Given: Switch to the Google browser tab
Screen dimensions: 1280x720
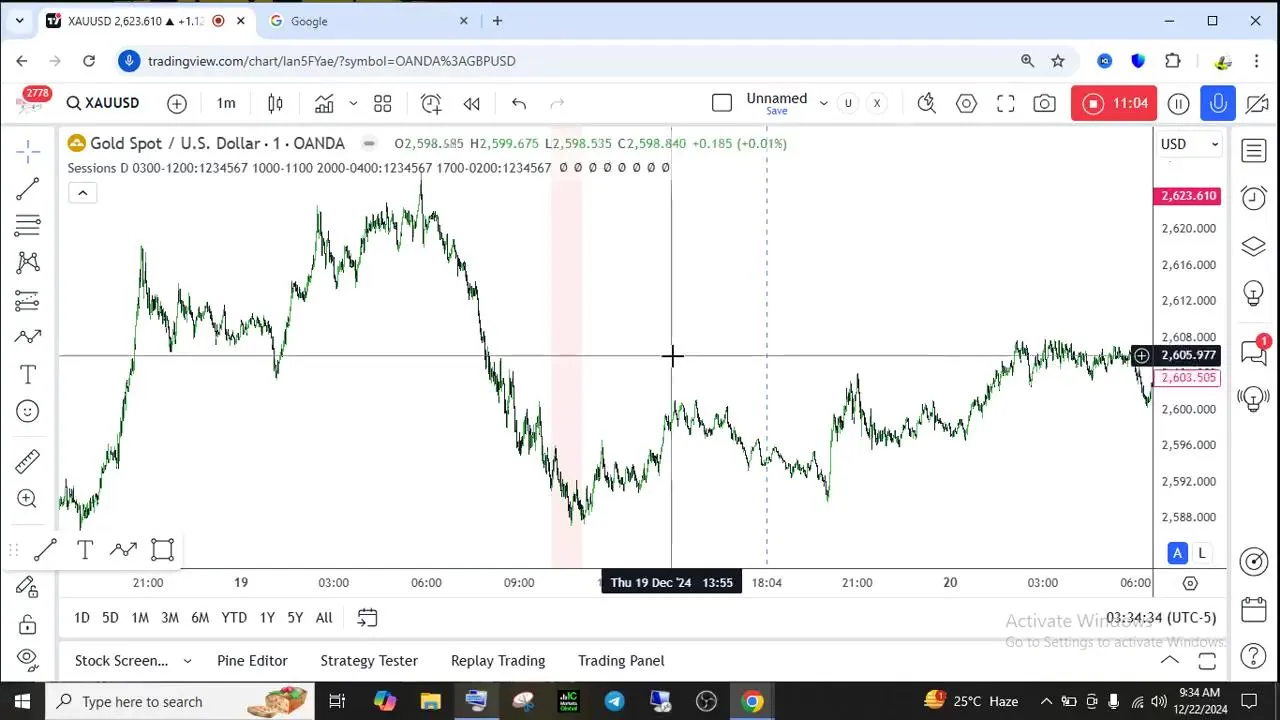Looking at the screenshot, I should (x=368, y=21).
